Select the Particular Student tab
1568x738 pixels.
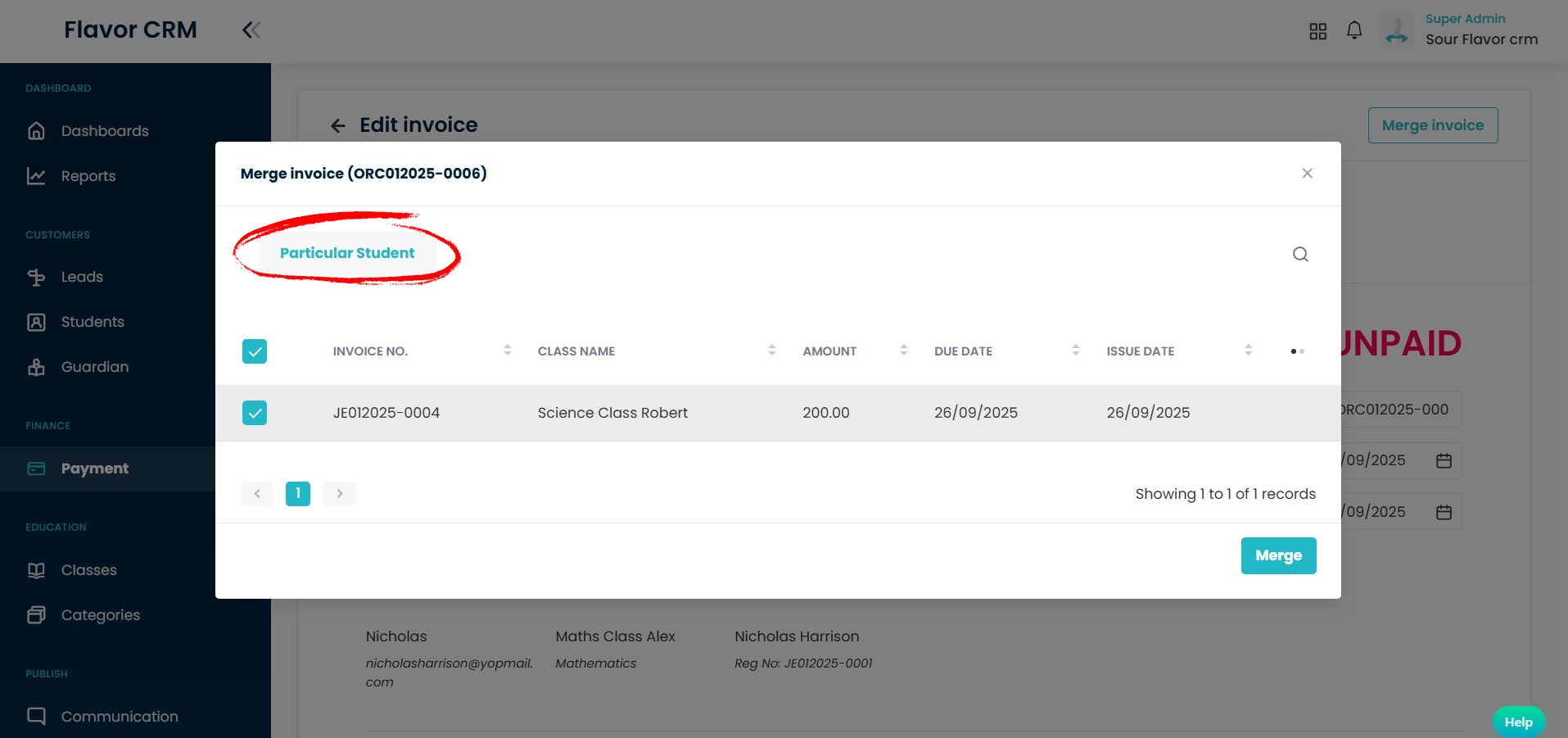[x=347, y=253]
